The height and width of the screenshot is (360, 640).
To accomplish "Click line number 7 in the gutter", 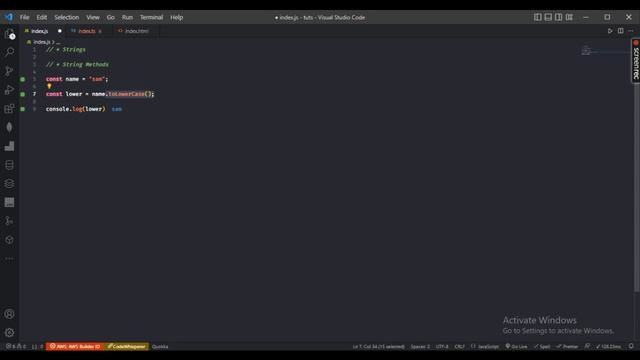I will [x=34, y=94].
